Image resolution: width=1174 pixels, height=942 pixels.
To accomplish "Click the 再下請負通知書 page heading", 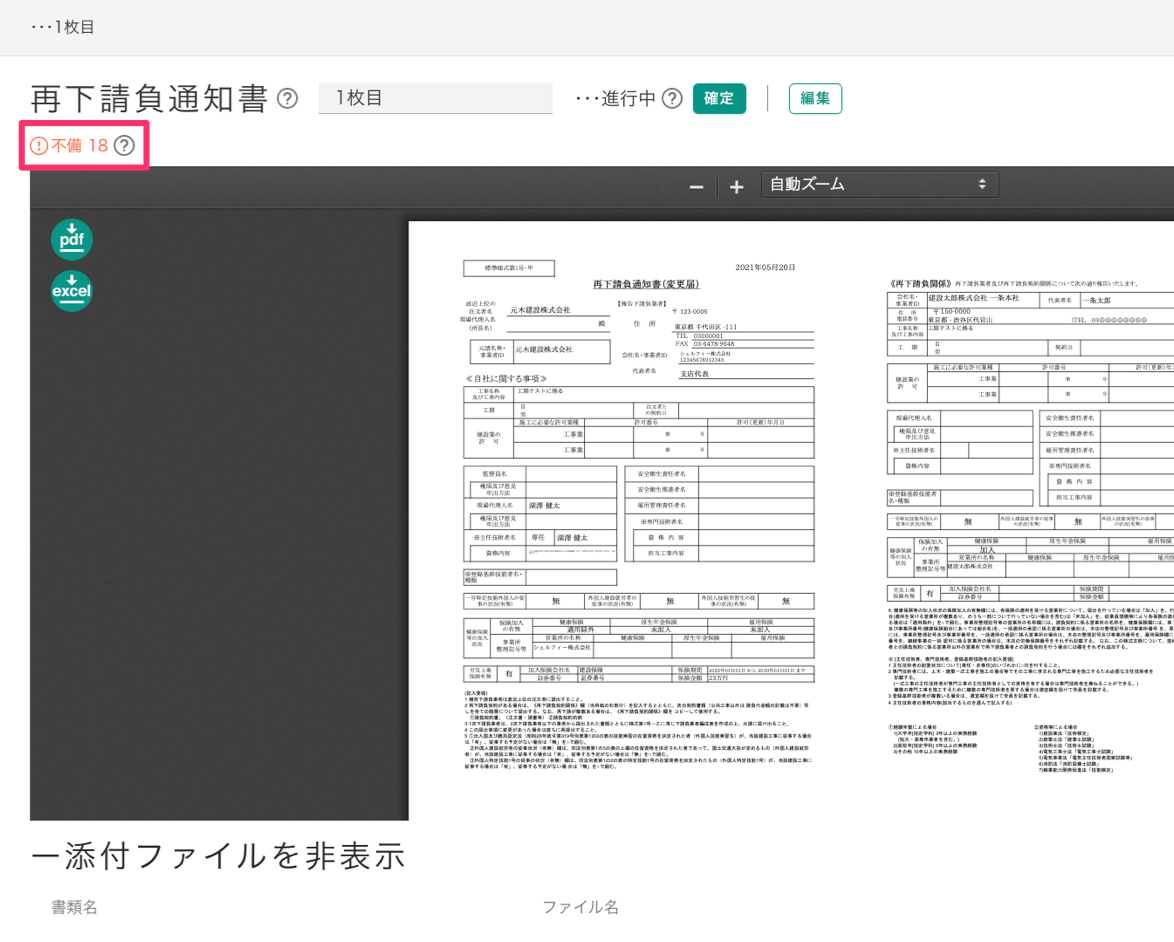I will pos(150,98).
